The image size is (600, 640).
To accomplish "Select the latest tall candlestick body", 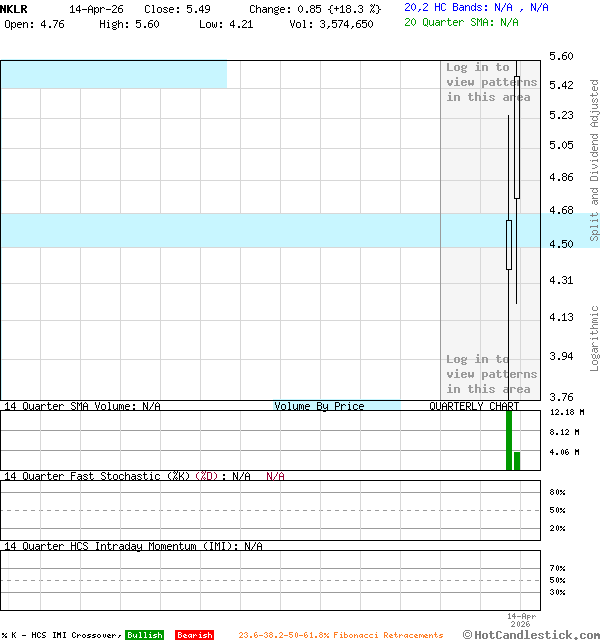I will [517, 136].
